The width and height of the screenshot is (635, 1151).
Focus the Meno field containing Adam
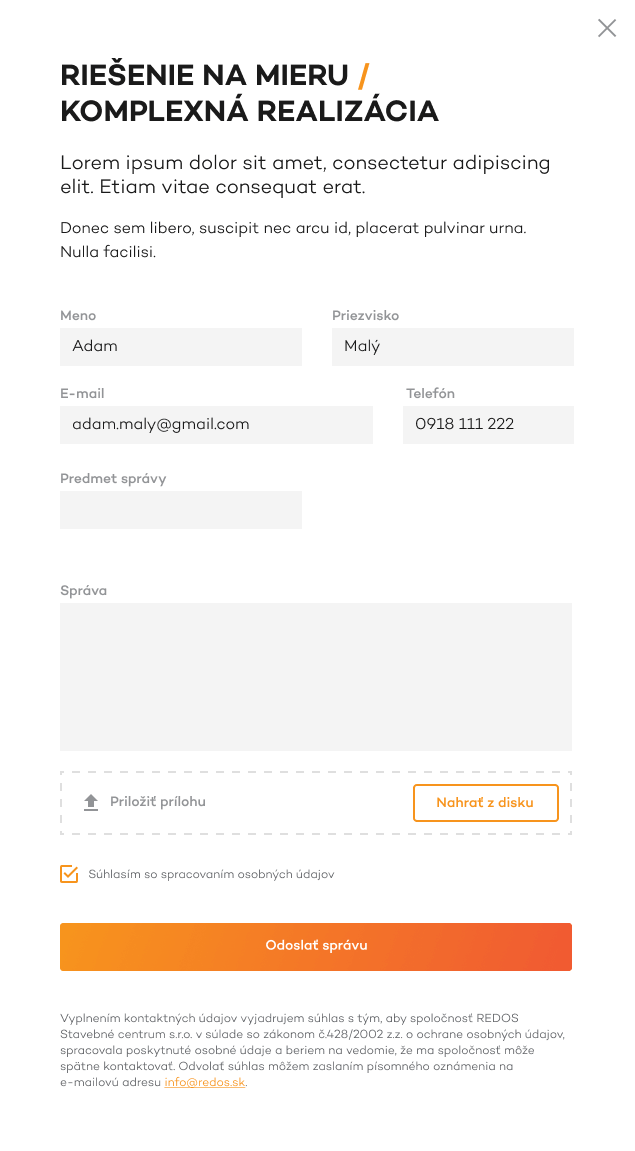coord(181,346)
